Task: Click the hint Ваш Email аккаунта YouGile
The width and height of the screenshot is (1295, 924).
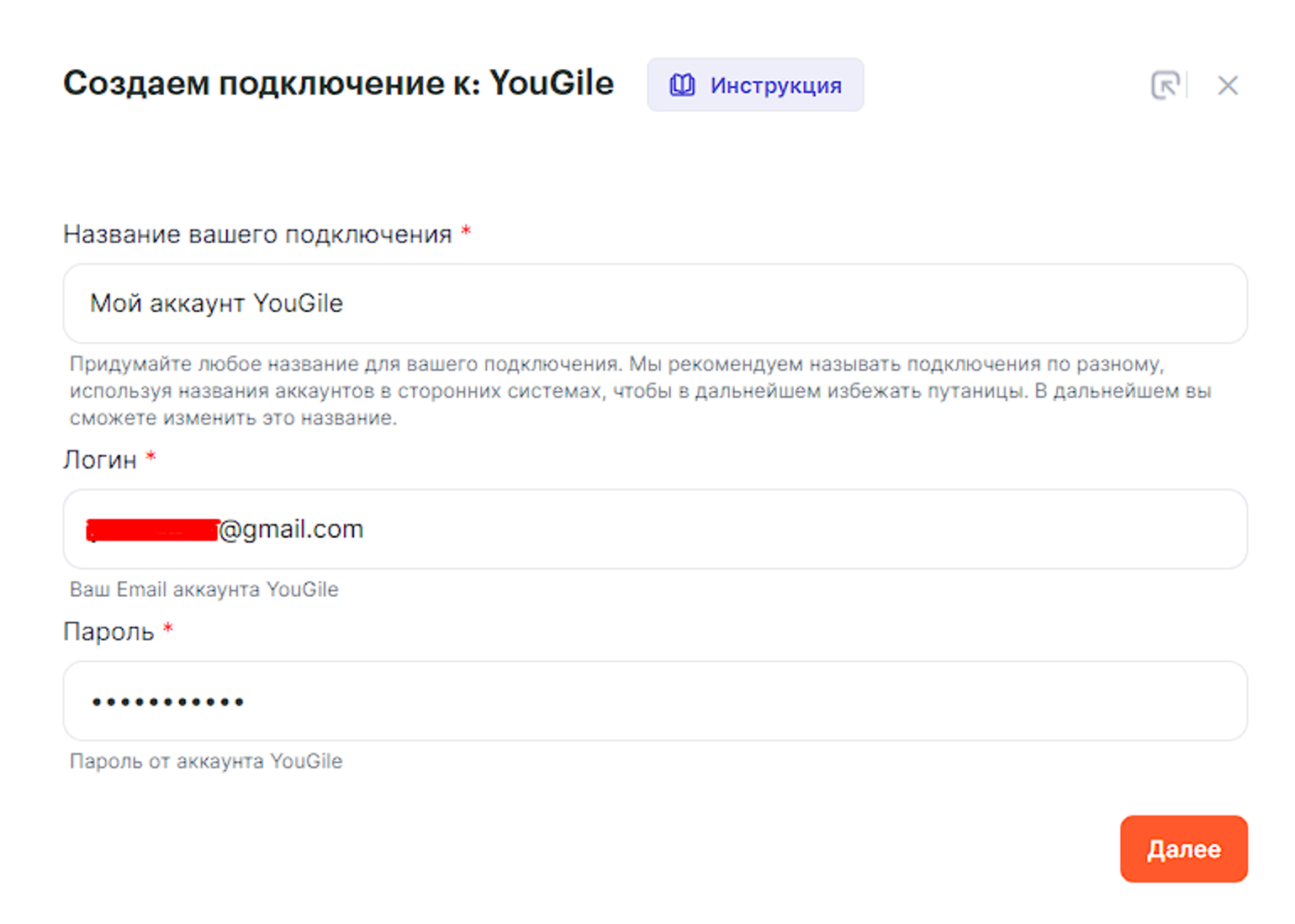Action: (204, 589)
